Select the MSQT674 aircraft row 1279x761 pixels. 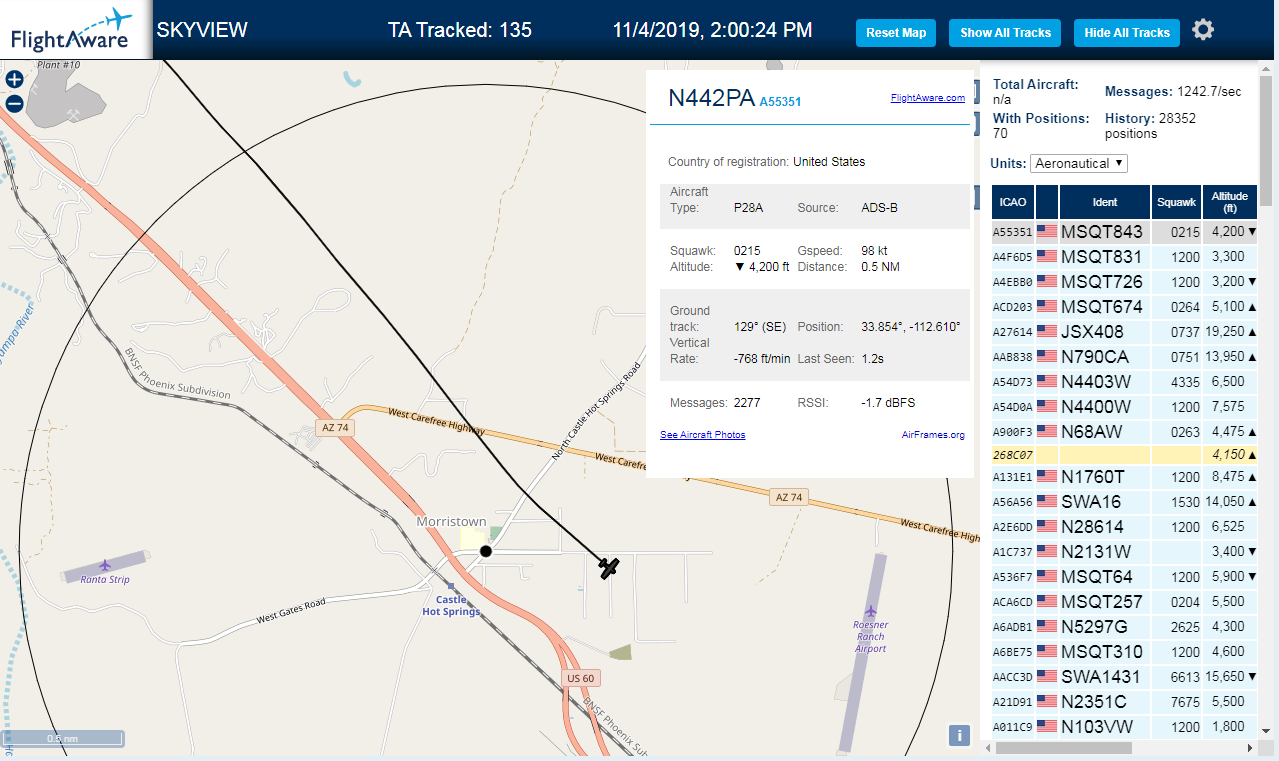(1124, 307)
